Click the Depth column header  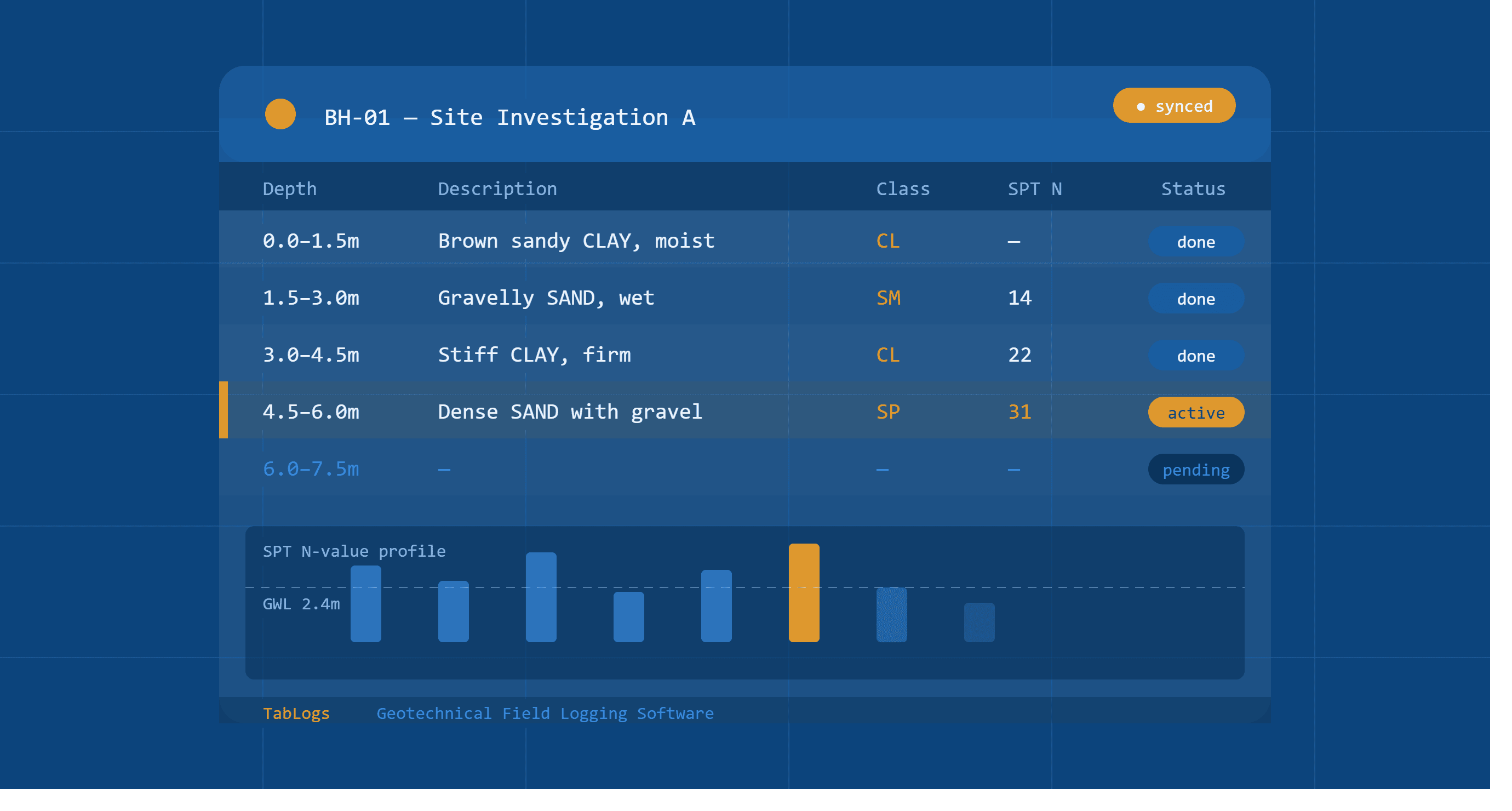pyautogui.click(x=289, y=189)
